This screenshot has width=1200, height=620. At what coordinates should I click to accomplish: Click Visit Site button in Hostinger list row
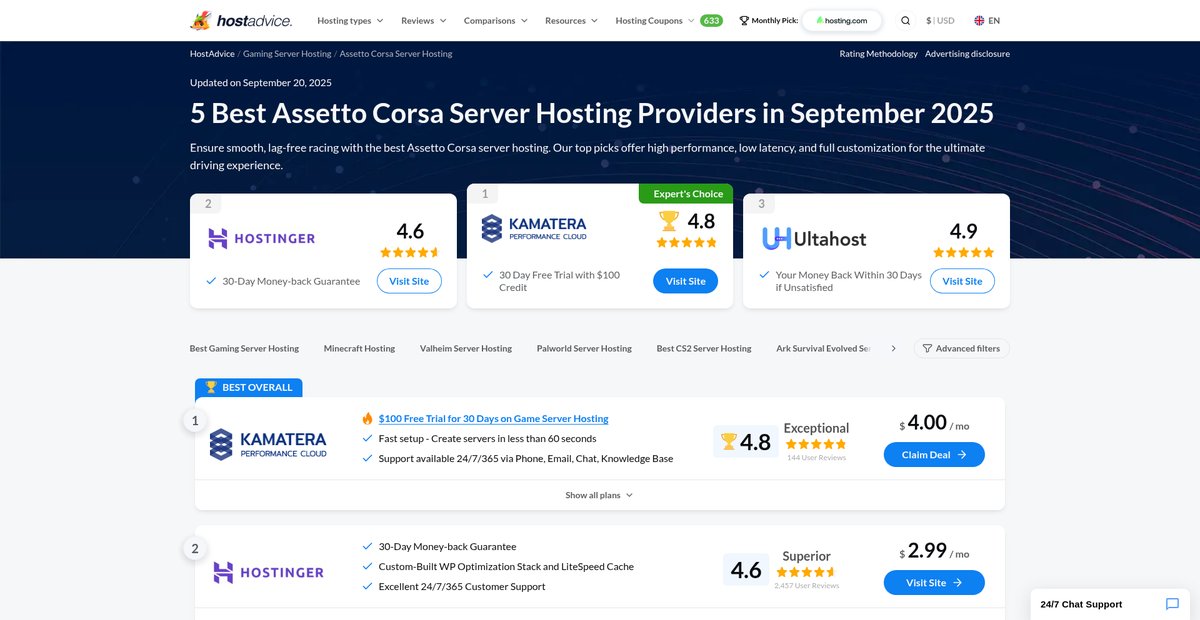[x=934, y=582]
